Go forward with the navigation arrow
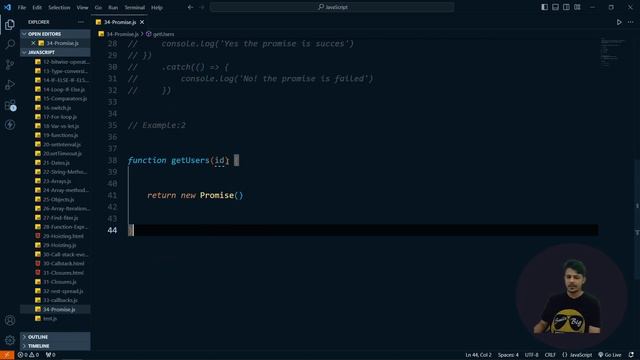The height and width of the screenshot is (360, 640). pos(202,7)
